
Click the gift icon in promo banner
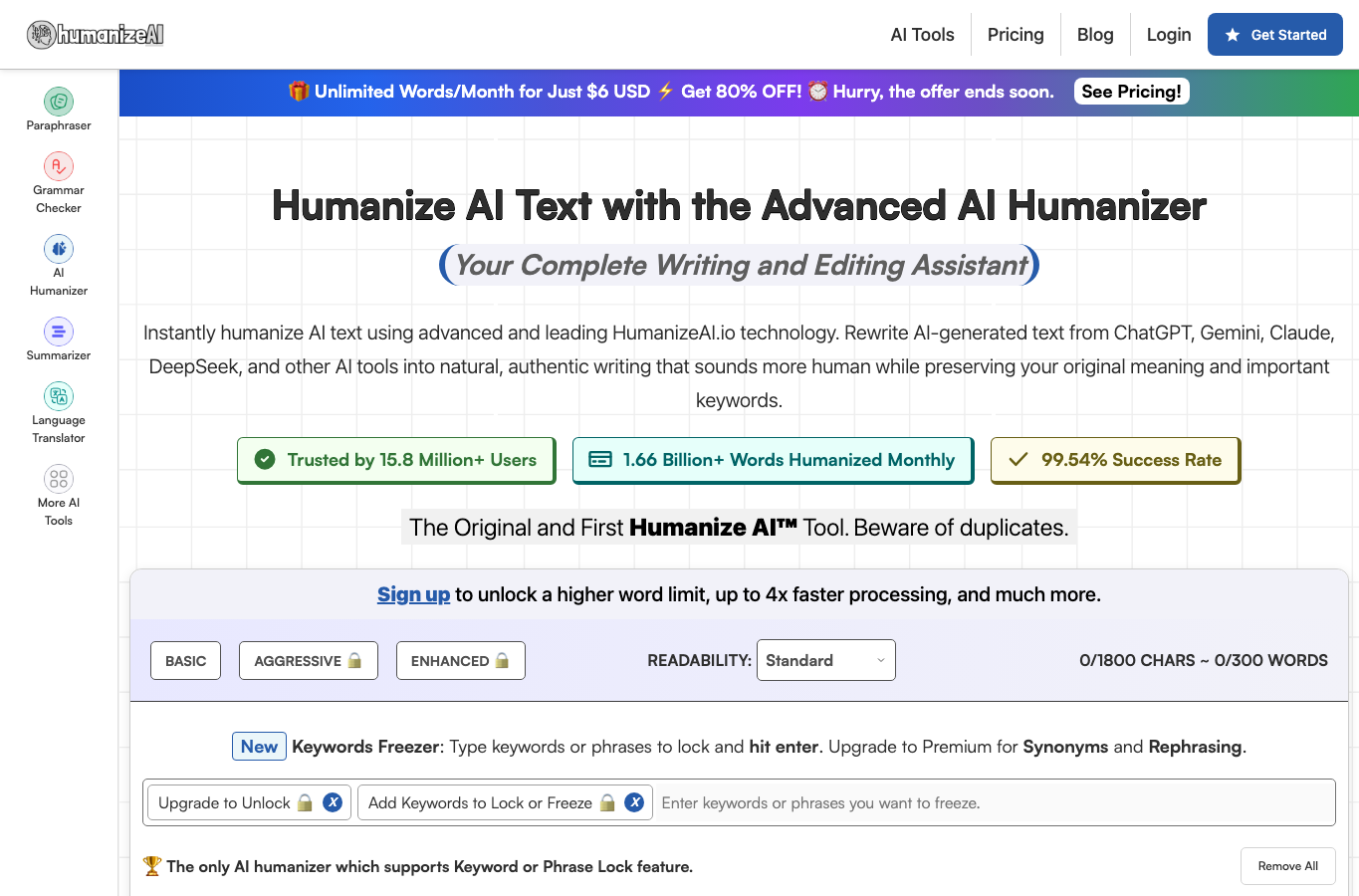299,91
